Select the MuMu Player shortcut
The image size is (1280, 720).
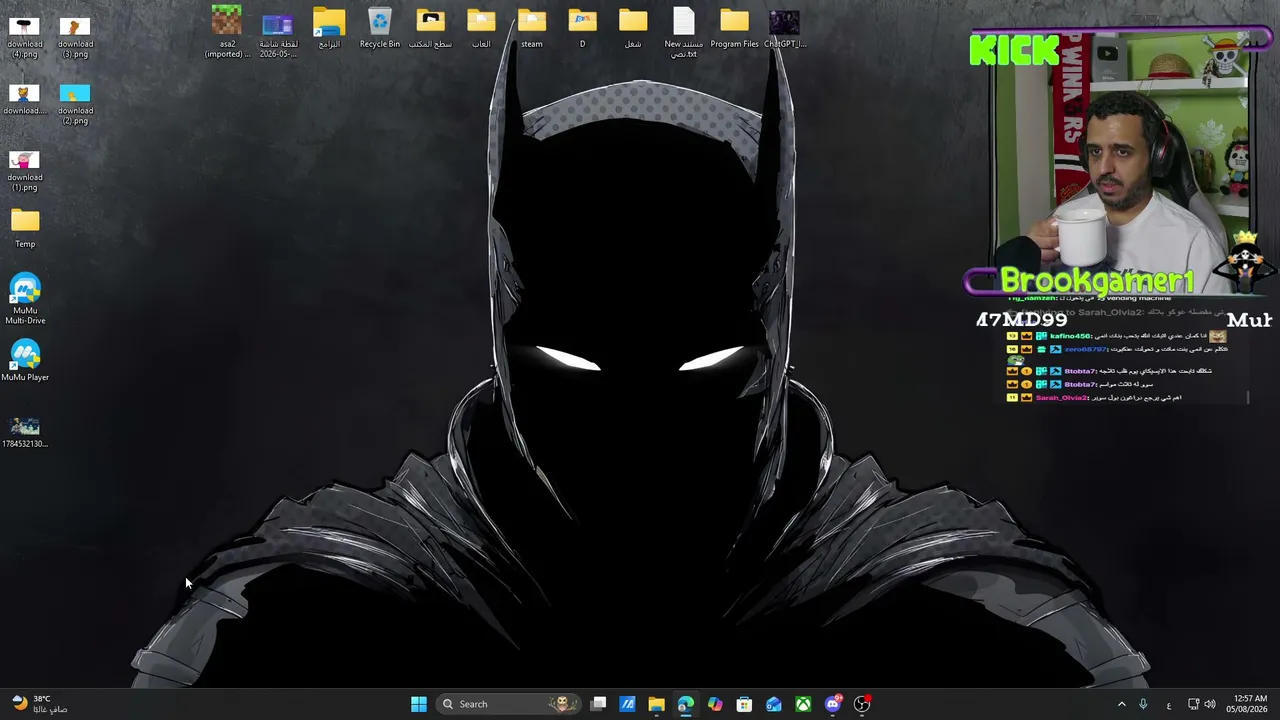click(x=25, y=361)
